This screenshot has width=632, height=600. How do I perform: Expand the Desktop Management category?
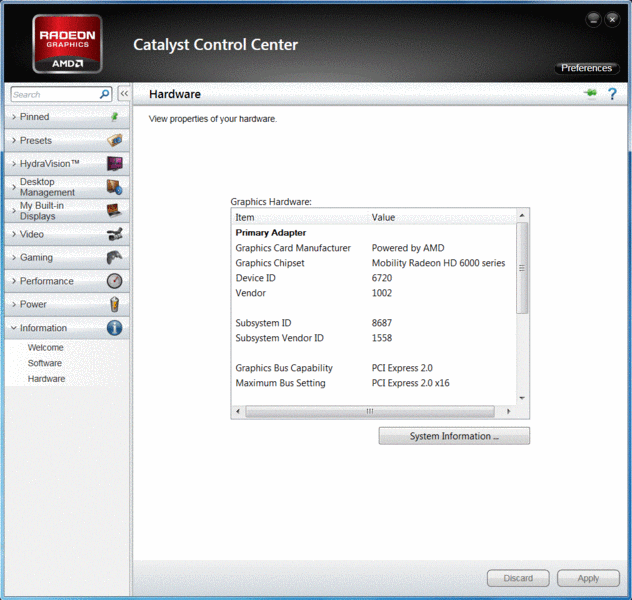(x=67, y=187)
